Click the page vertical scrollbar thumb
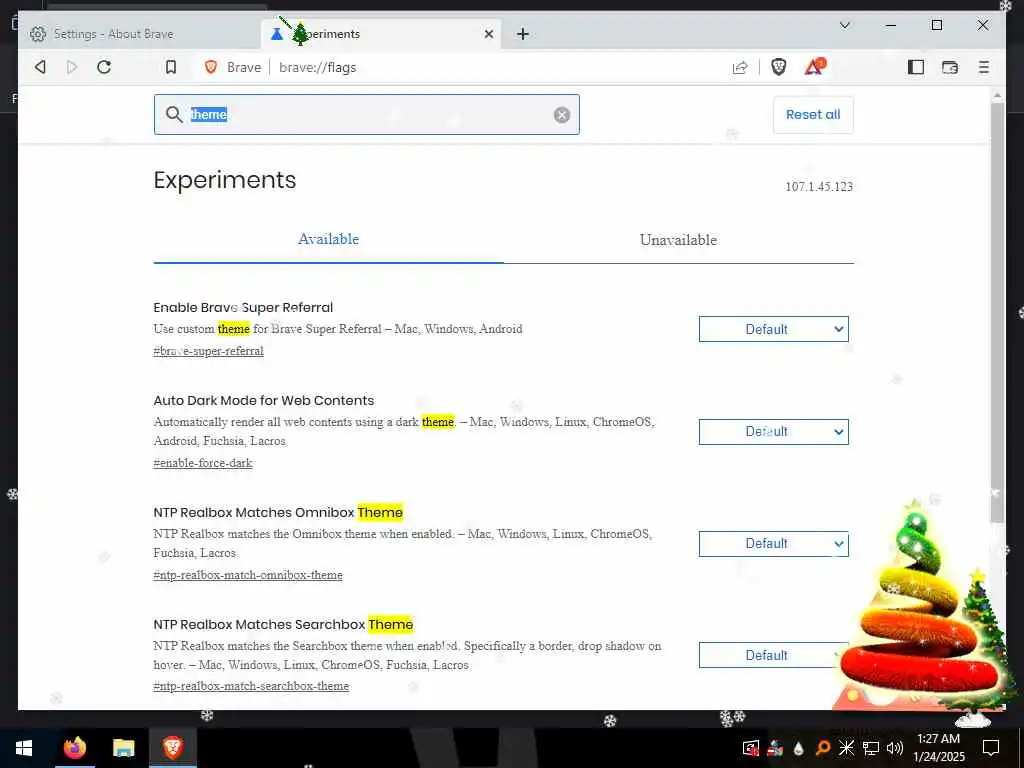The height and width of the screenshot is (768, 1024). tap(997, 312)
